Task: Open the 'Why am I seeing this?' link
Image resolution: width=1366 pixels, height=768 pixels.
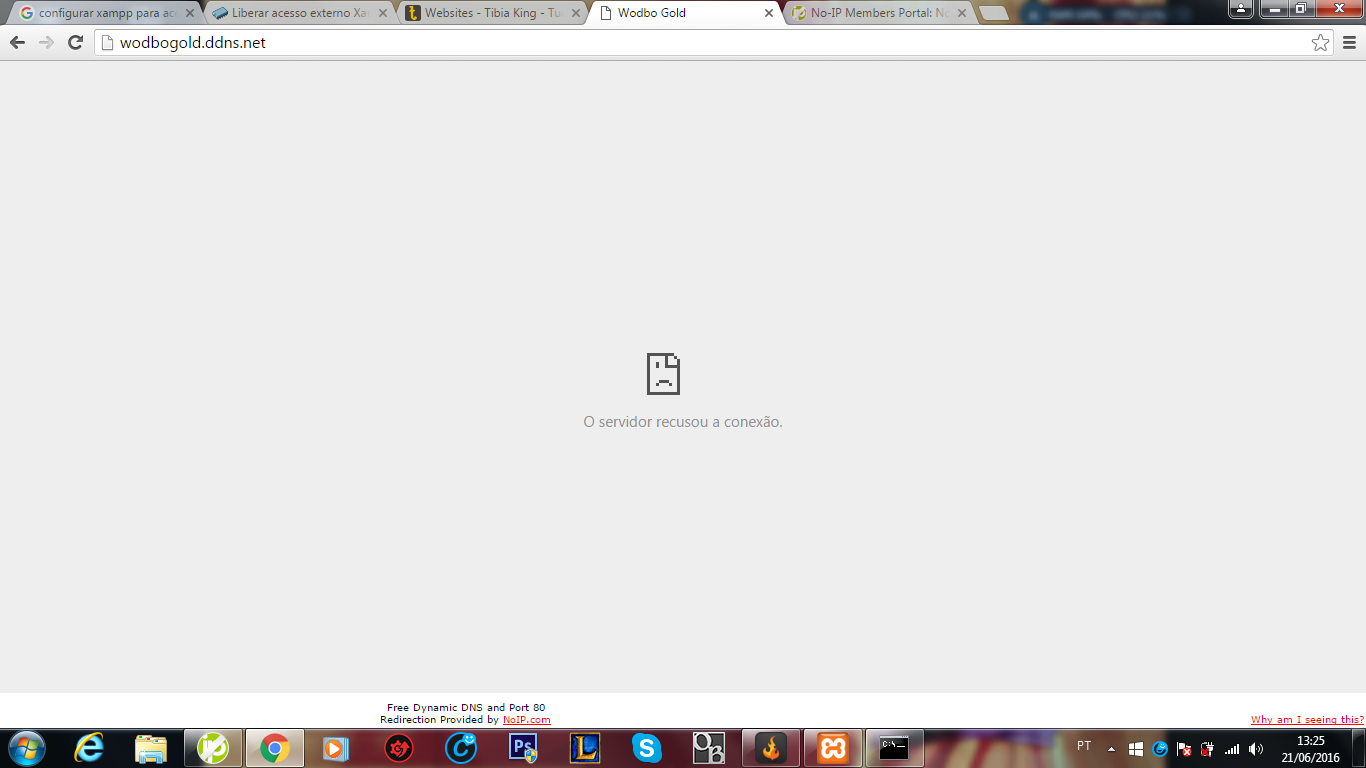Action: pyautogui.click(x=1307, y=720)
